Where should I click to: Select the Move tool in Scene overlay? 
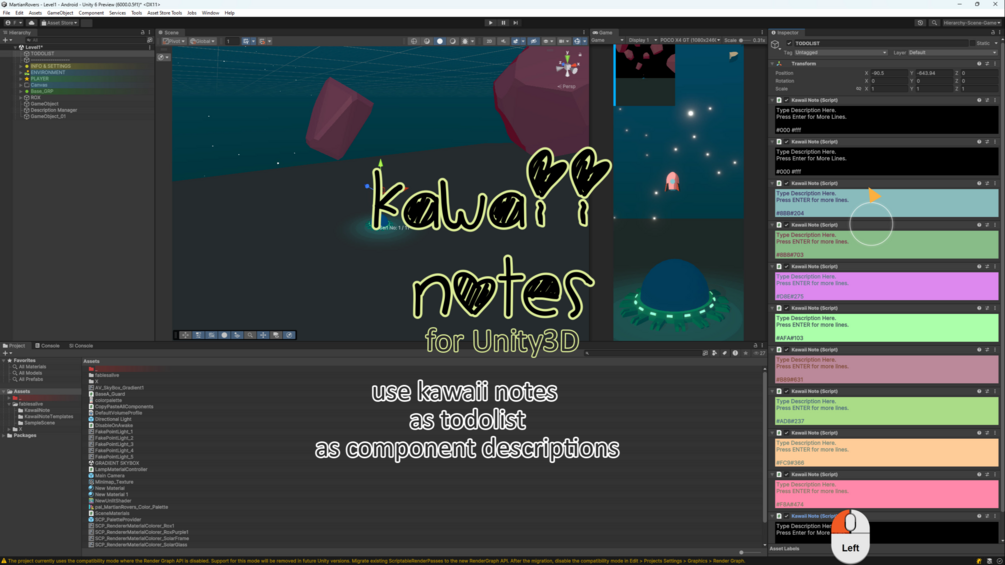click(x=185, y=335)
